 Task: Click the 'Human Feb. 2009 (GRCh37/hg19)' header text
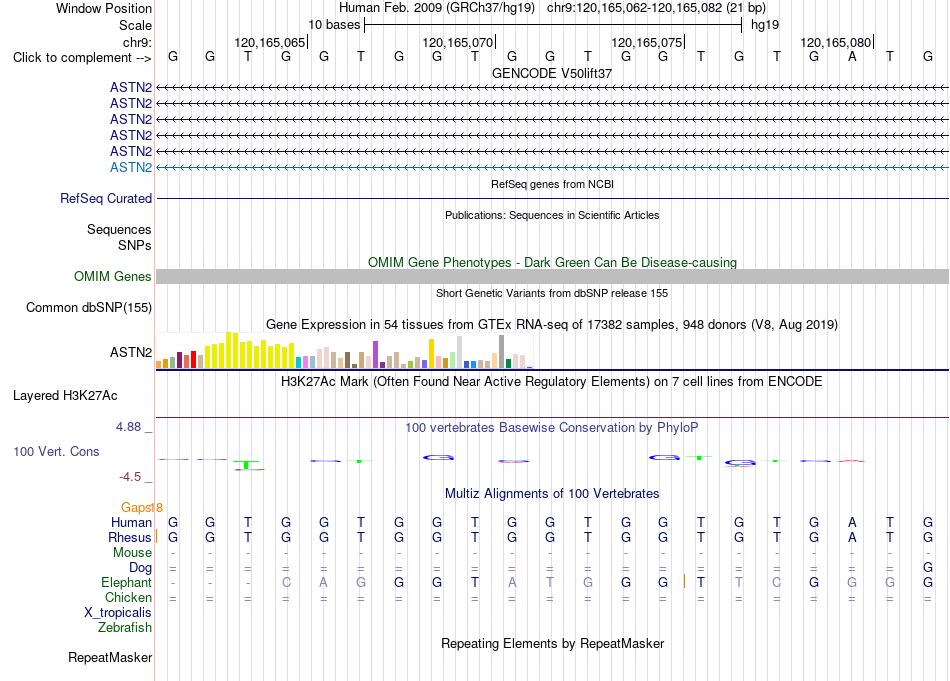(437, 8)
